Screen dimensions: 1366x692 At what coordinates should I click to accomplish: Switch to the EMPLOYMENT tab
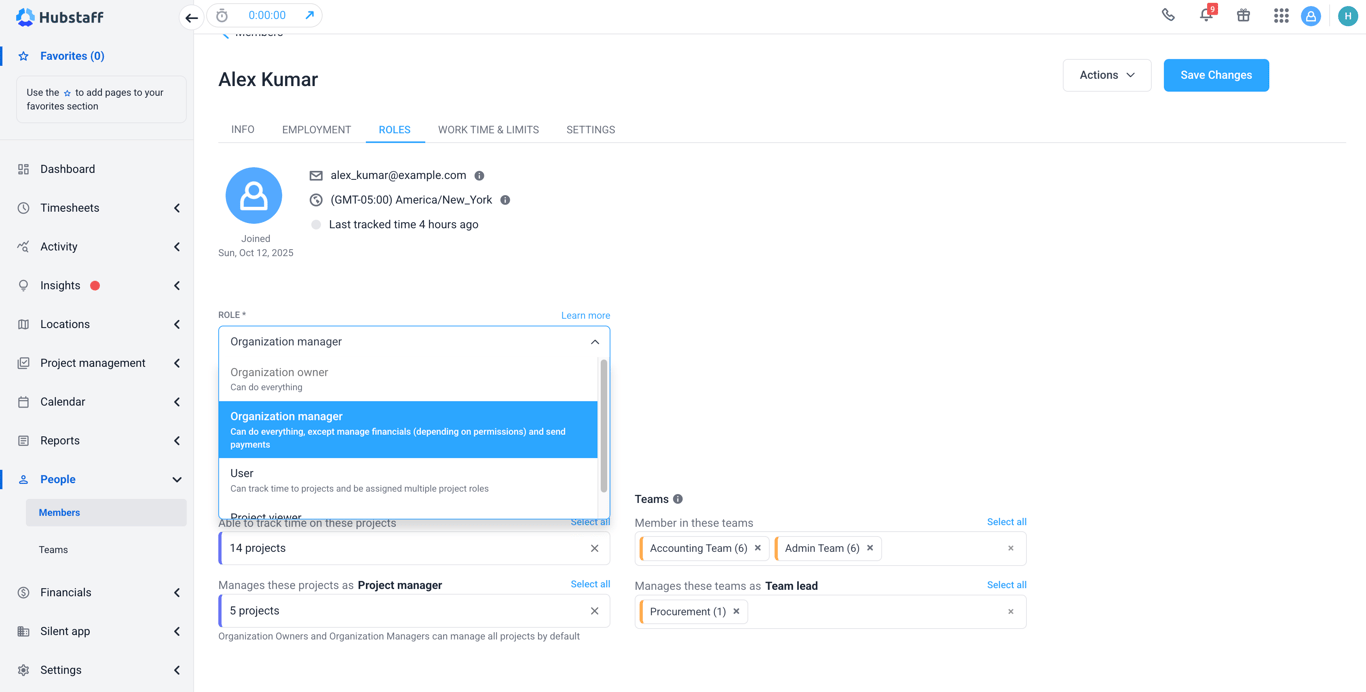tap(316, 129)
